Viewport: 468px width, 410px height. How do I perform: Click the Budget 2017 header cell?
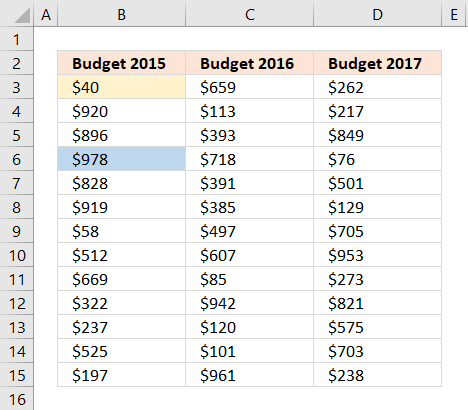(x=377, y=63)
